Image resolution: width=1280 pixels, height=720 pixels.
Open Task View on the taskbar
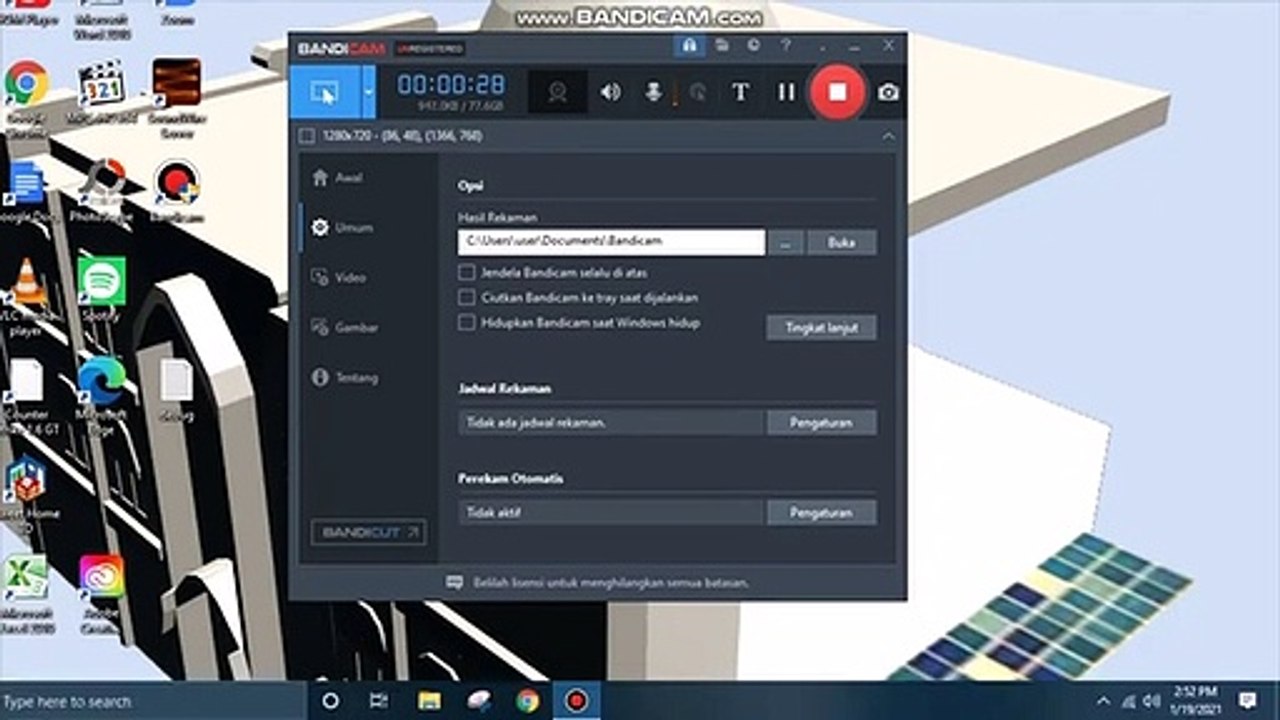pyautogui.click(x=379, y=701)
